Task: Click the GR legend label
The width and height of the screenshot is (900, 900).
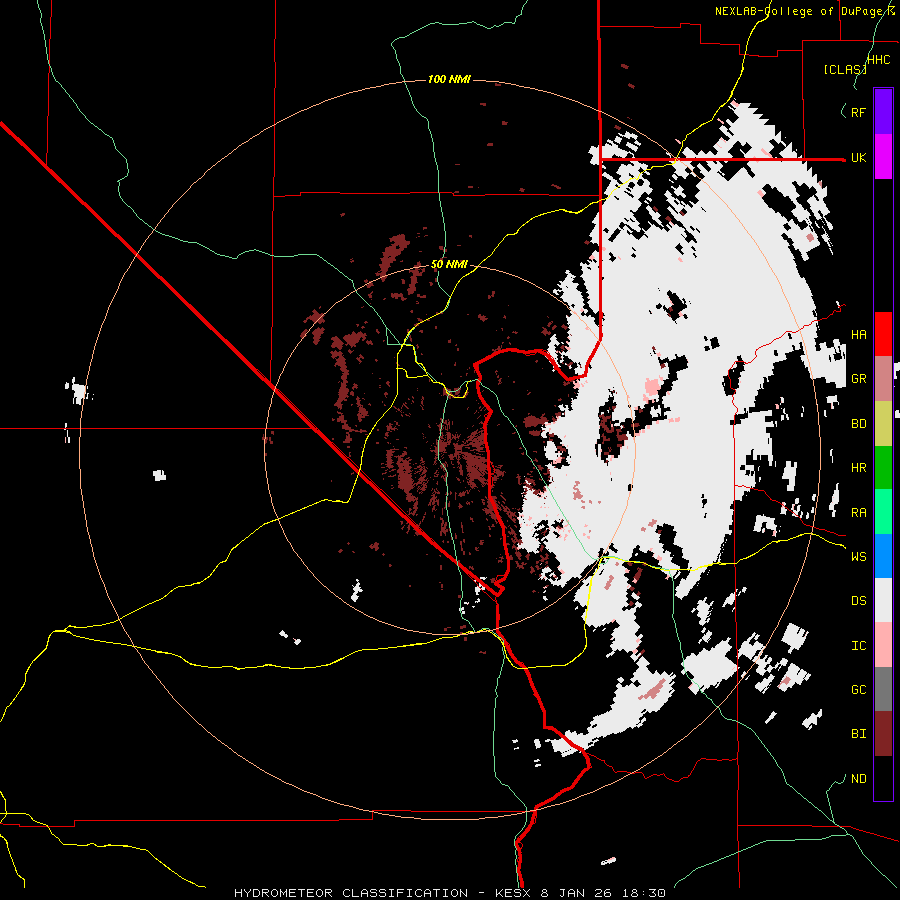Action: click(x=858, y=379)
